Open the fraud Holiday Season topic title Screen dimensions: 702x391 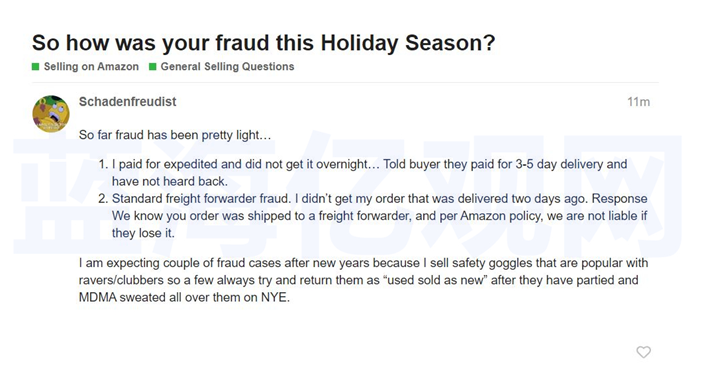[x=263, y=43]
